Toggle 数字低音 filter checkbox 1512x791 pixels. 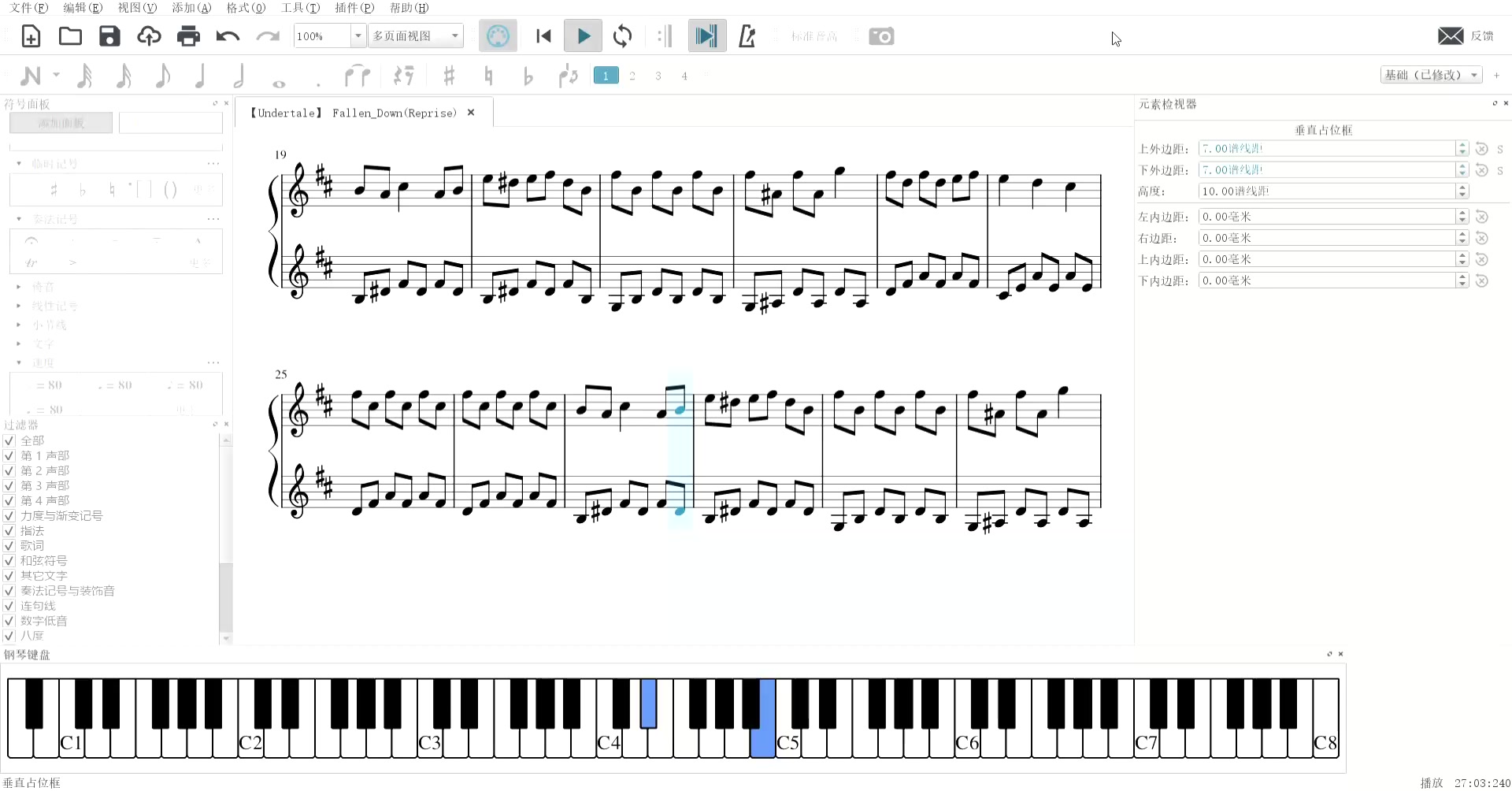(9, 621)
